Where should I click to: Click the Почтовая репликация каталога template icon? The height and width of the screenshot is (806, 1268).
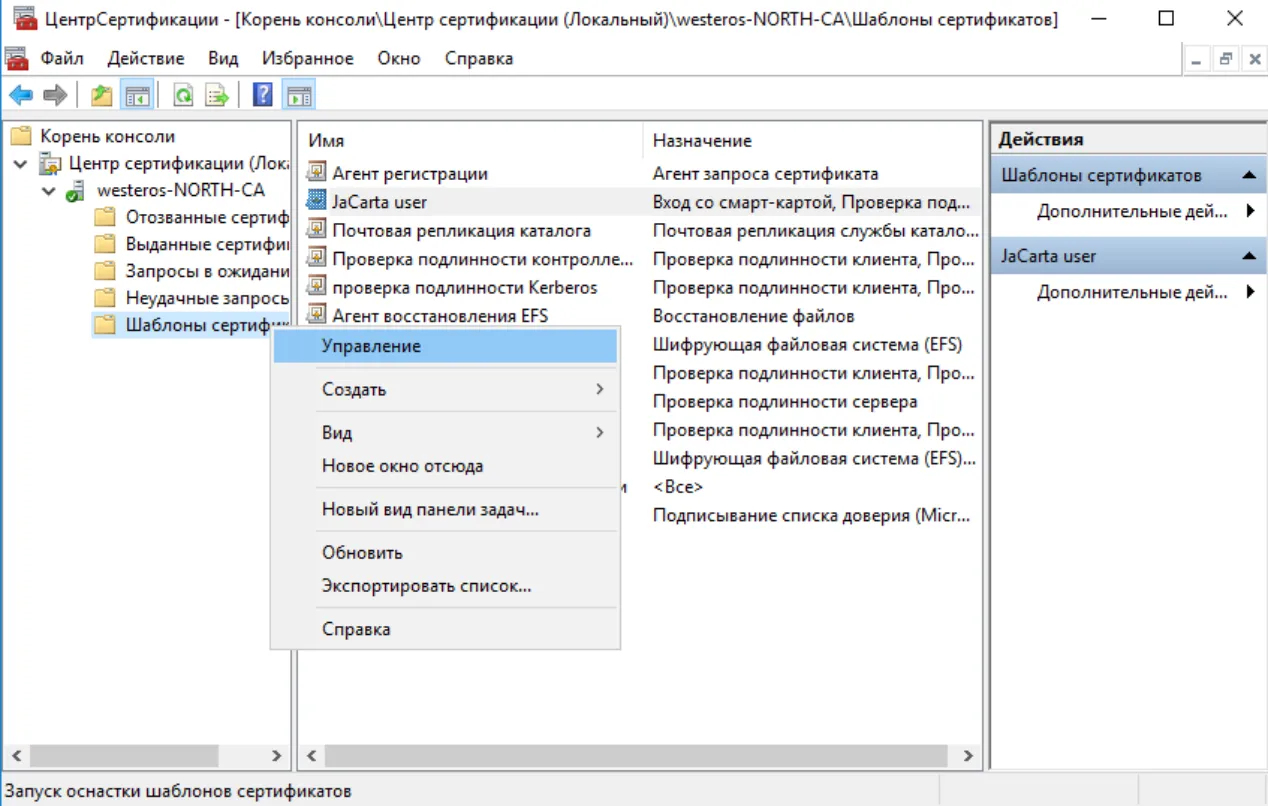click(316, 230)
